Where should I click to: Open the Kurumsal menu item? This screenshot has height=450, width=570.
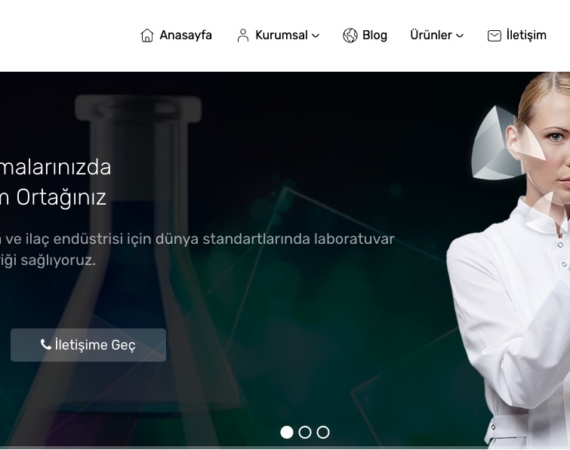pos(281,35)
